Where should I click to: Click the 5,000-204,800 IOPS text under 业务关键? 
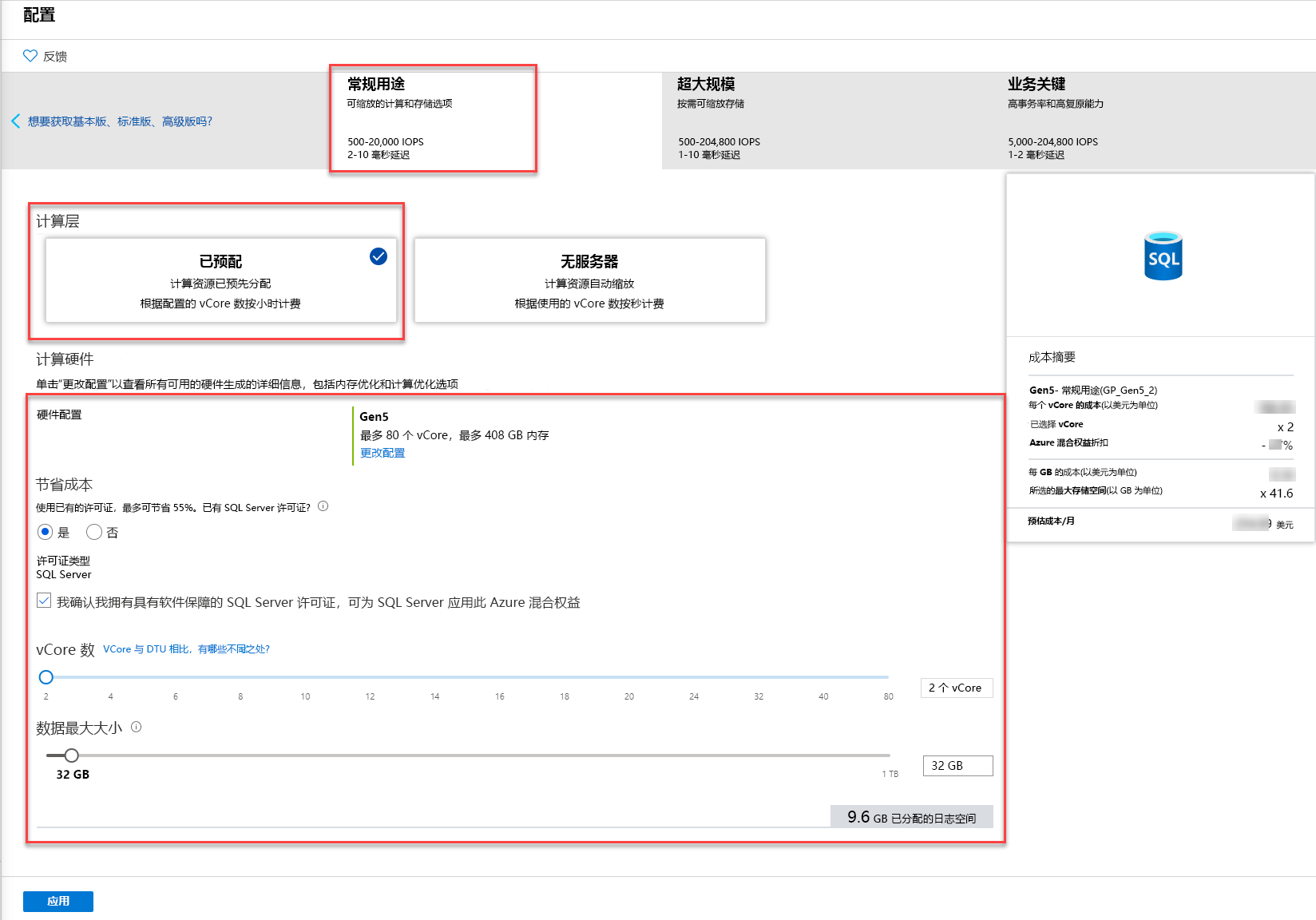pyautogui.click(x=1052, y=142)
